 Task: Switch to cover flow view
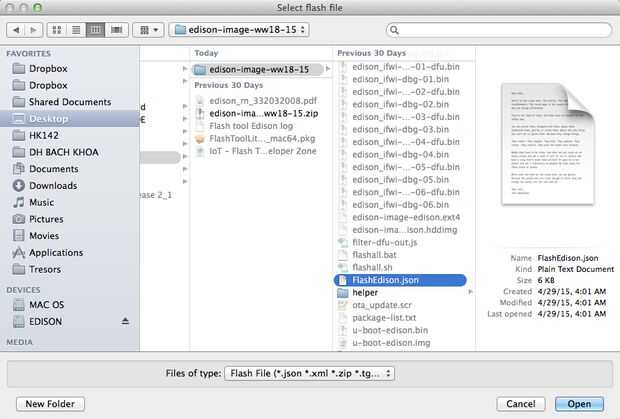(x=117, y=30)
